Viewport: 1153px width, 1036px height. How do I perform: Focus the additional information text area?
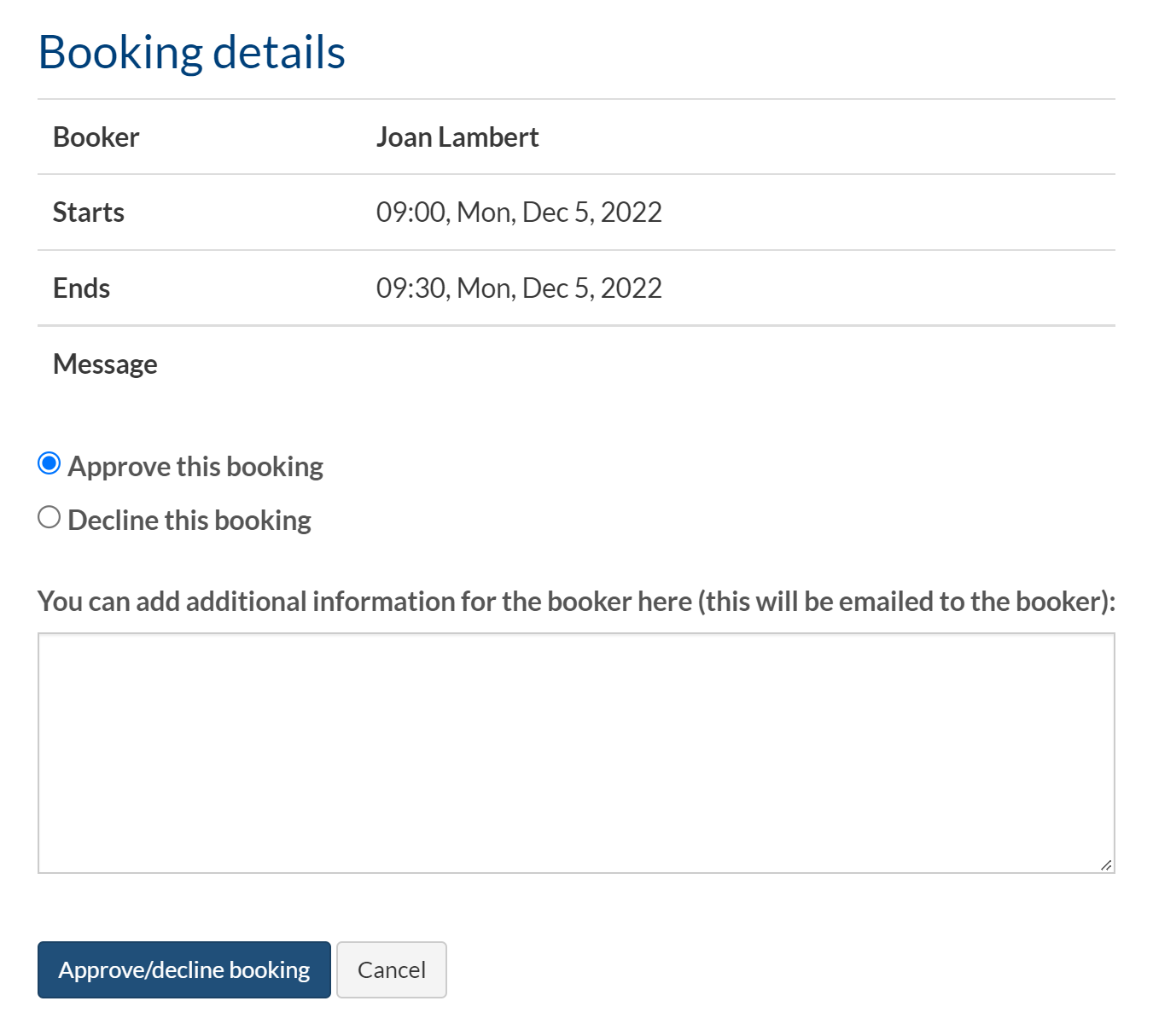point(576,753)
